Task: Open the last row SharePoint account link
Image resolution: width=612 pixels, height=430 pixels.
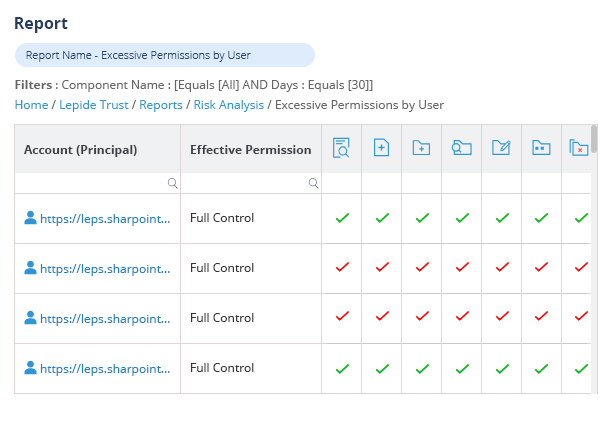Action: coord(105,368)
